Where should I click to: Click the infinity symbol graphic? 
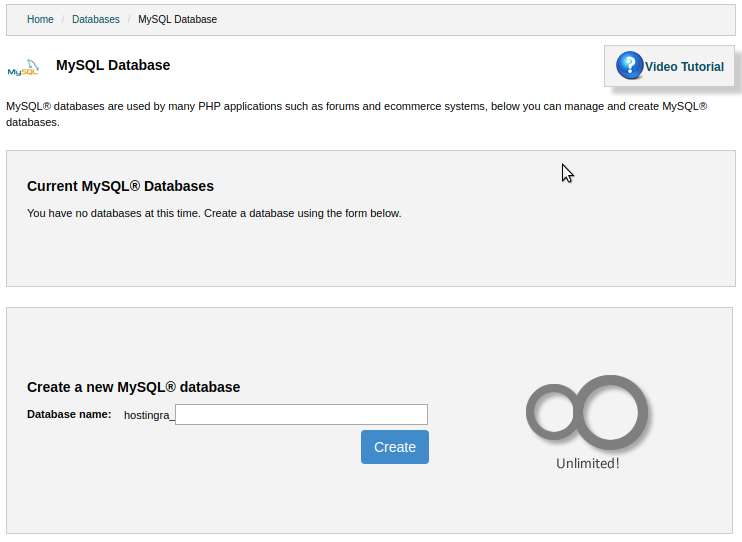click(587, 412)
